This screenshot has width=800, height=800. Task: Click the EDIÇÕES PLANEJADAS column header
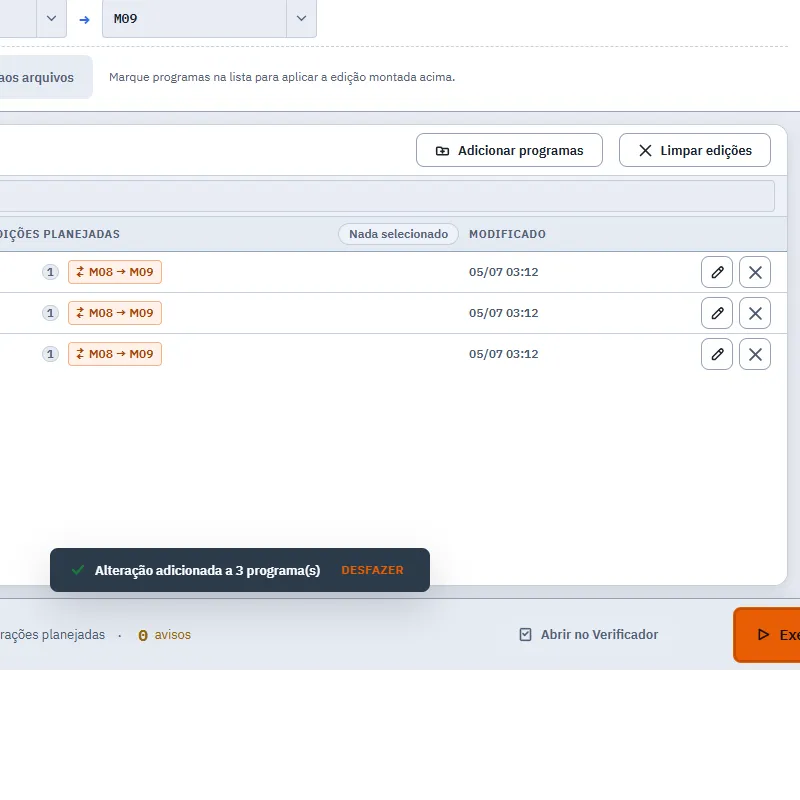[x=59, y=234]
